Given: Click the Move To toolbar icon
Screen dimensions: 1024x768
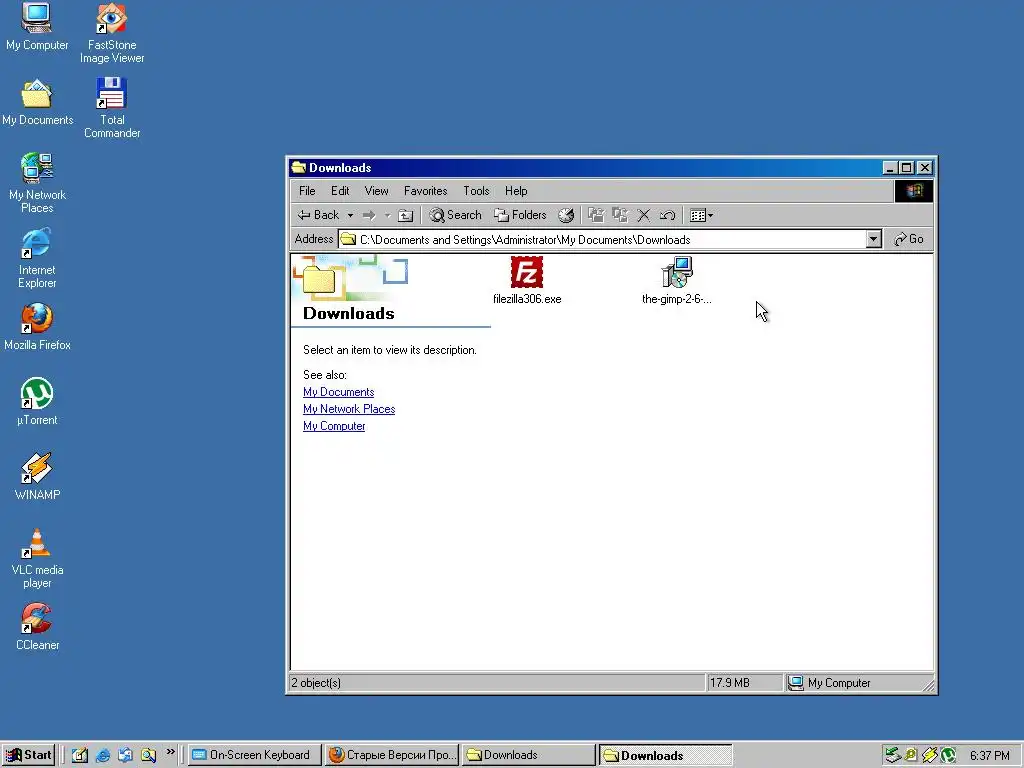Looking at the screenshot, I should tap(596, 215).
